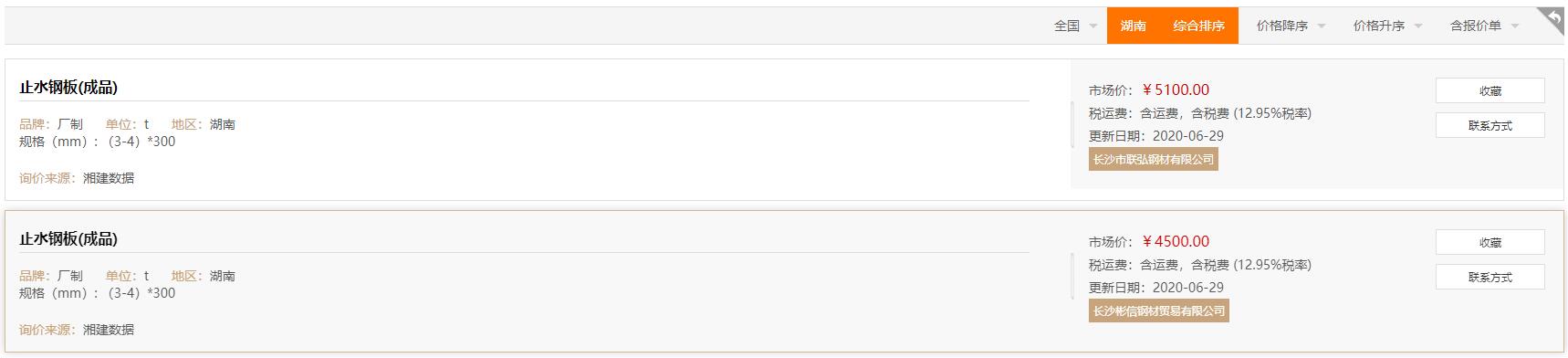Click 联系方式 for the ¥4500.00 item
Viewport: 1568px width, 358px height.
click(x=1490, y=277)
